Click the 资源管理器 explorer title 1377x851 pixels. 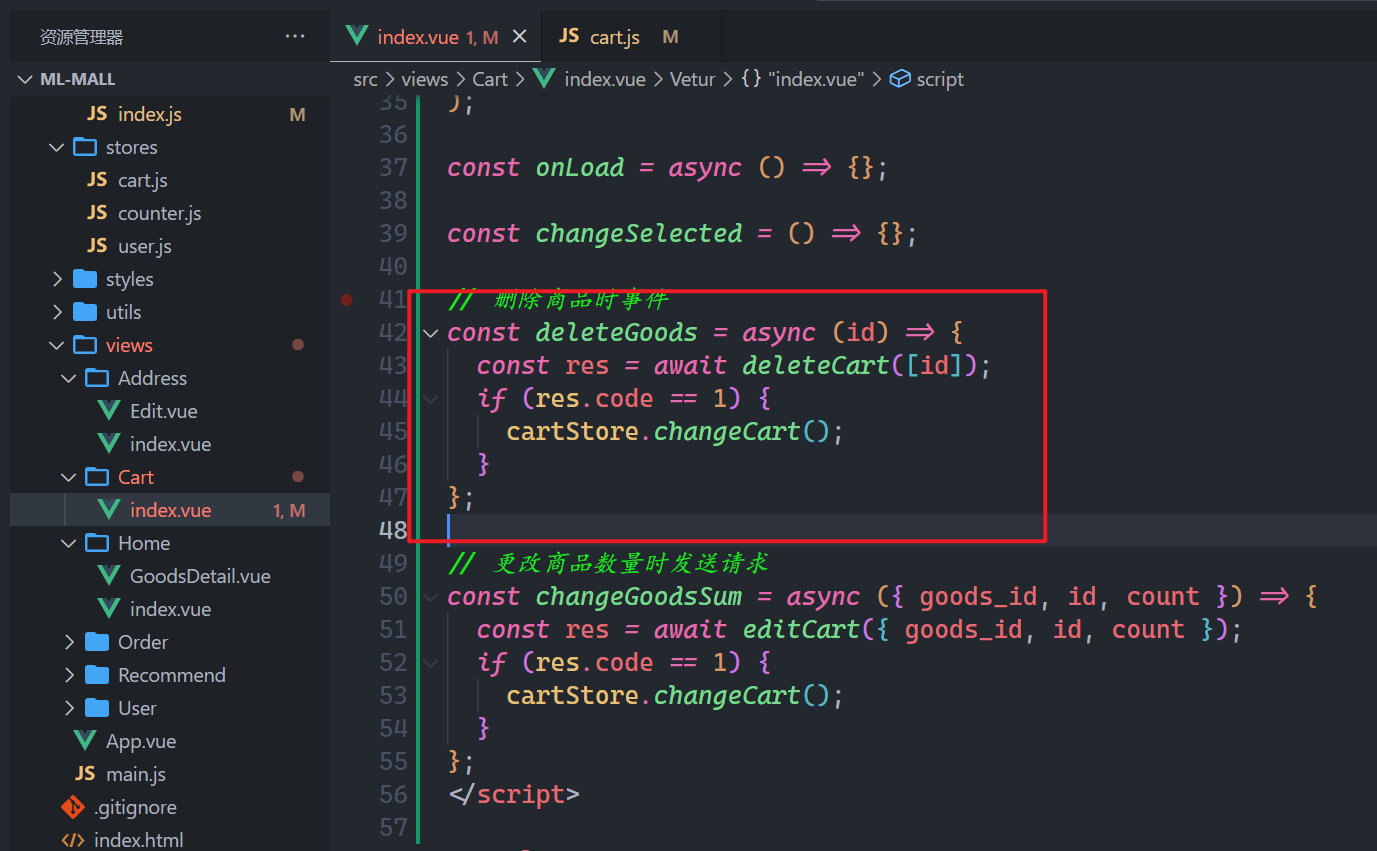81,37
